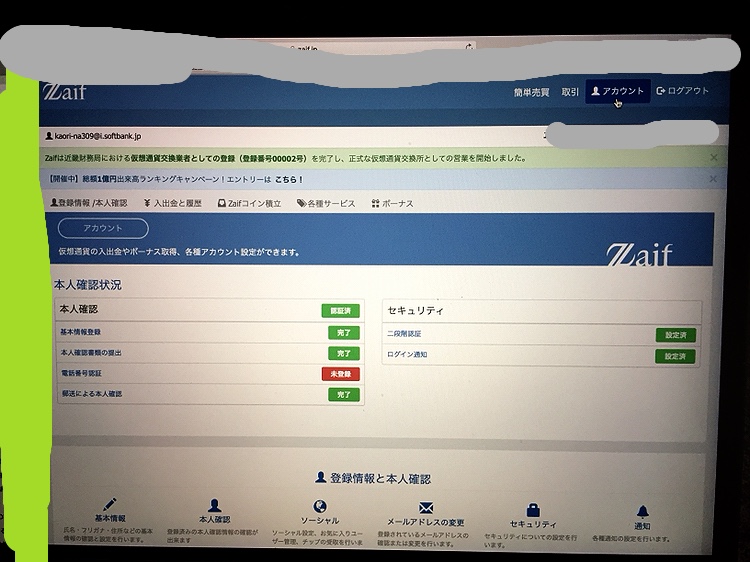Open 基本情報 label at bottom
750x562 pixels.
point(110,518)
